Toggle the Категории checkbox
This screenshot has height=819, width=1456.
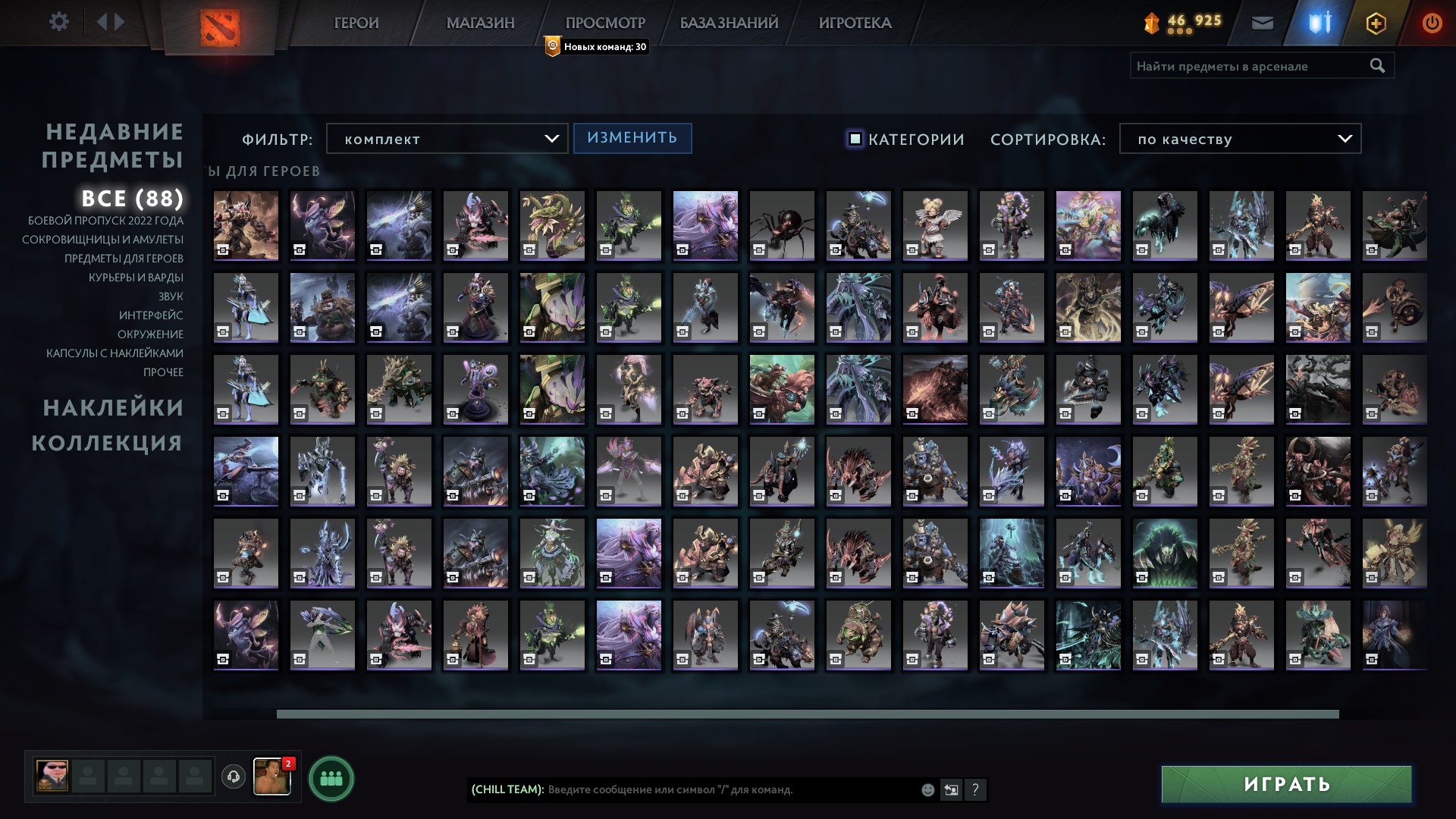point(855,139)
